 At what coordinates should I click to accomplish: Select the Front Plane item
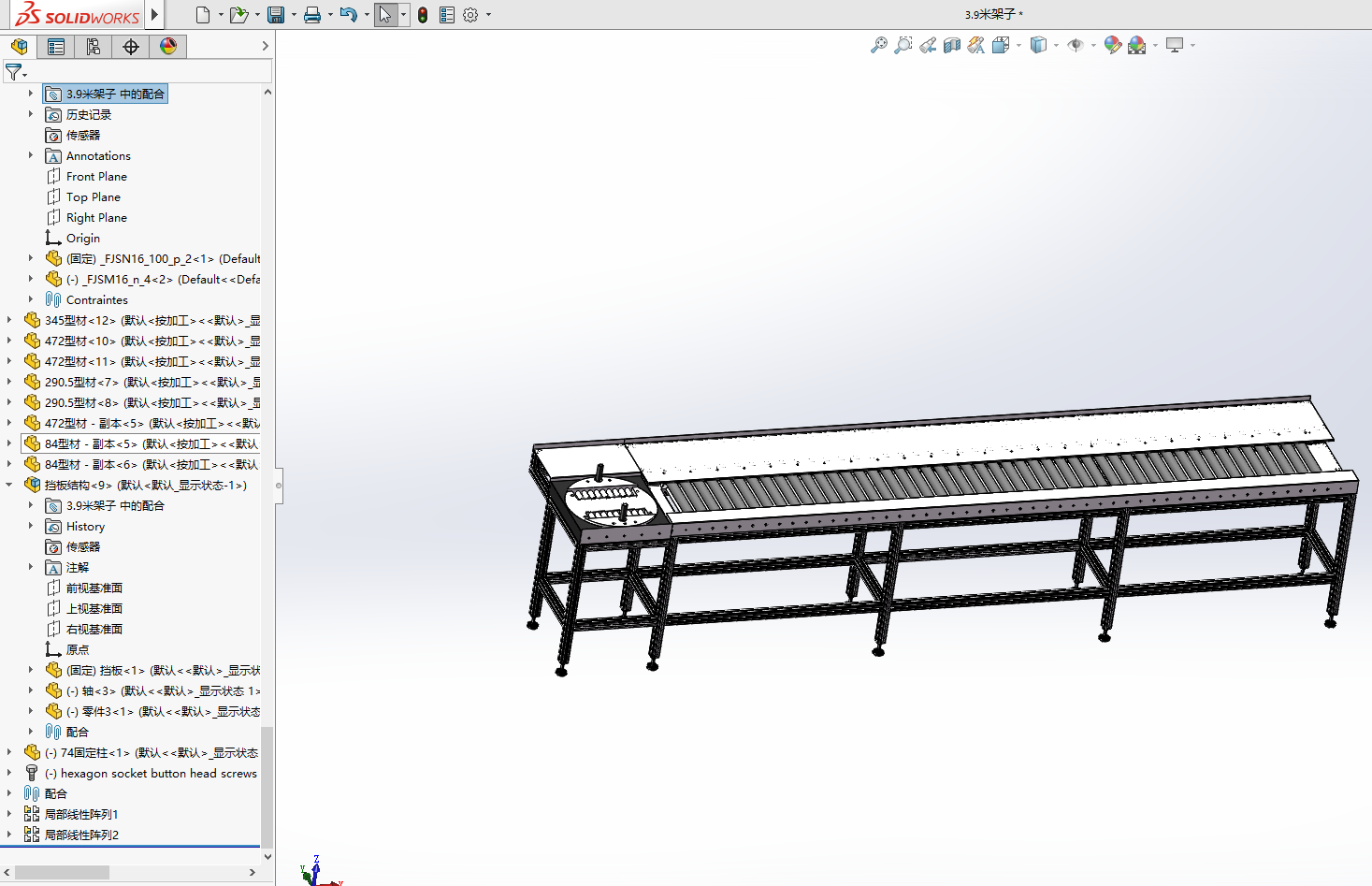[96, 176]
